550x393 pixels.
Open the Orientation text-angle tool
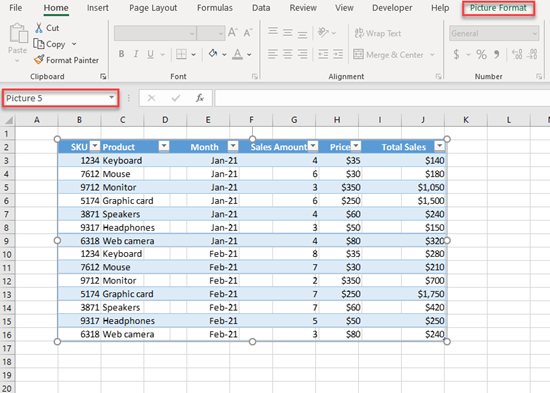coord(323,32)
